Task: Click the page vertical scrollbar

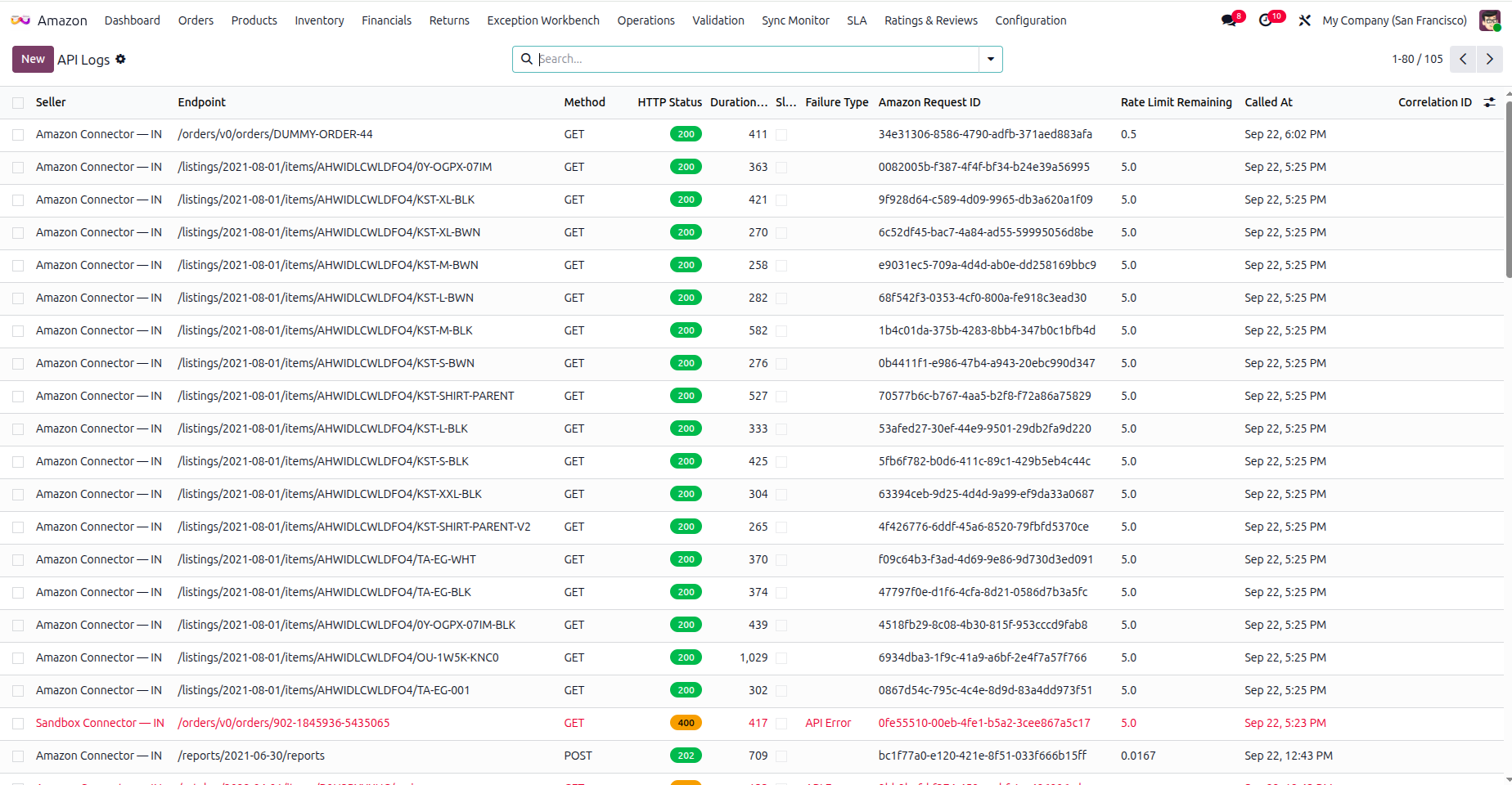Action: [1508, 190]
